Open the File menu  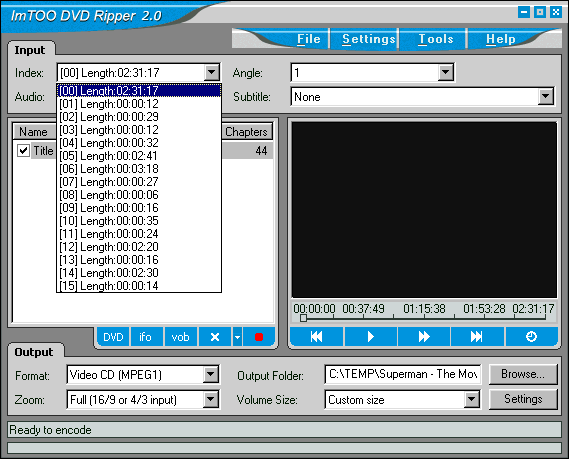pyautogui.click(x=308, y=39)
